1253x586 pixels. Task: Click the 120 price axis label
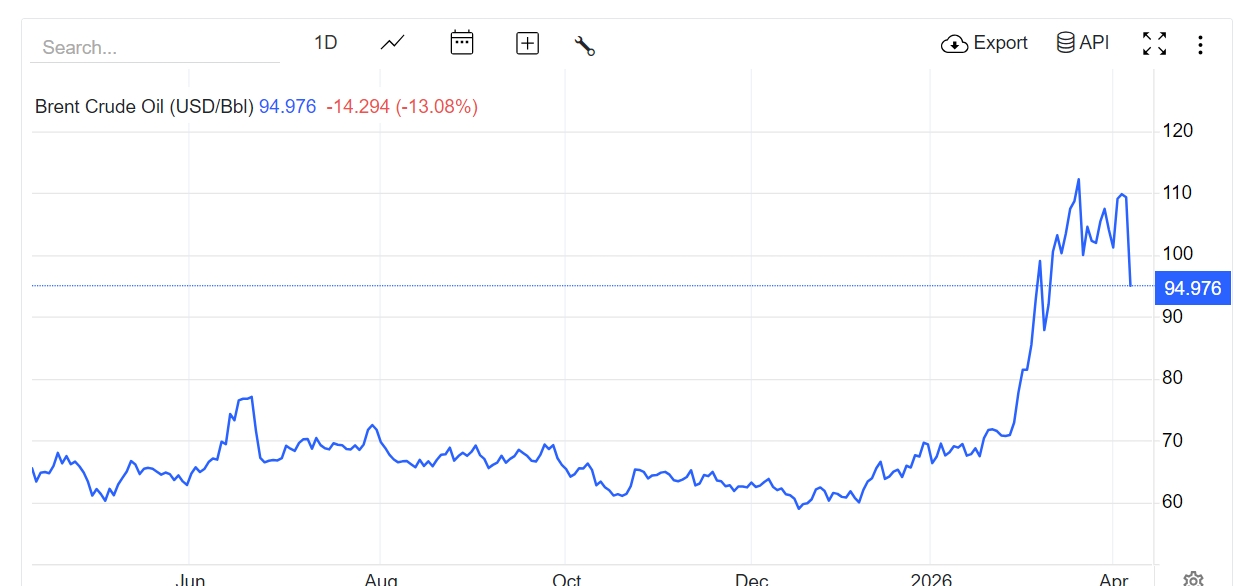(1177, 131)
